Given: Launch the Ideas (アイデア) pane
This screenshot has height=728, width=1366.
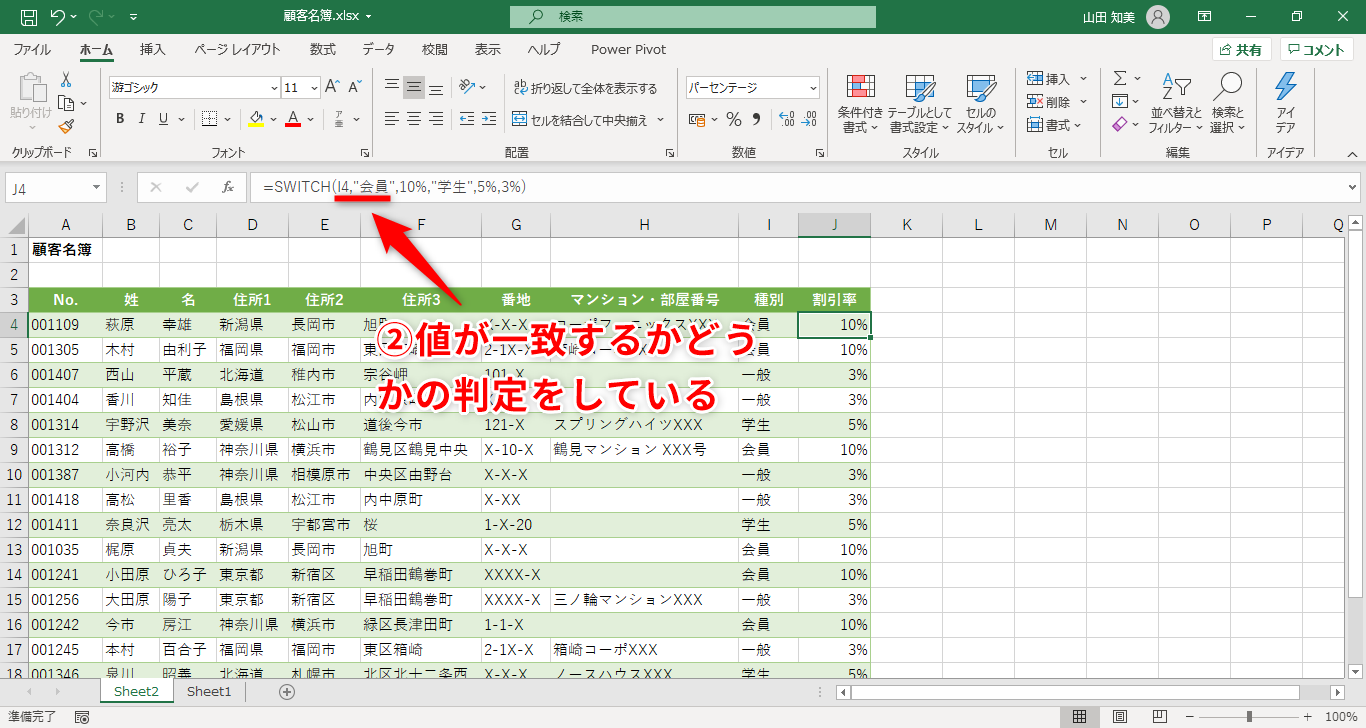Looking at the screenshot, I should [x=1285, y=104].
